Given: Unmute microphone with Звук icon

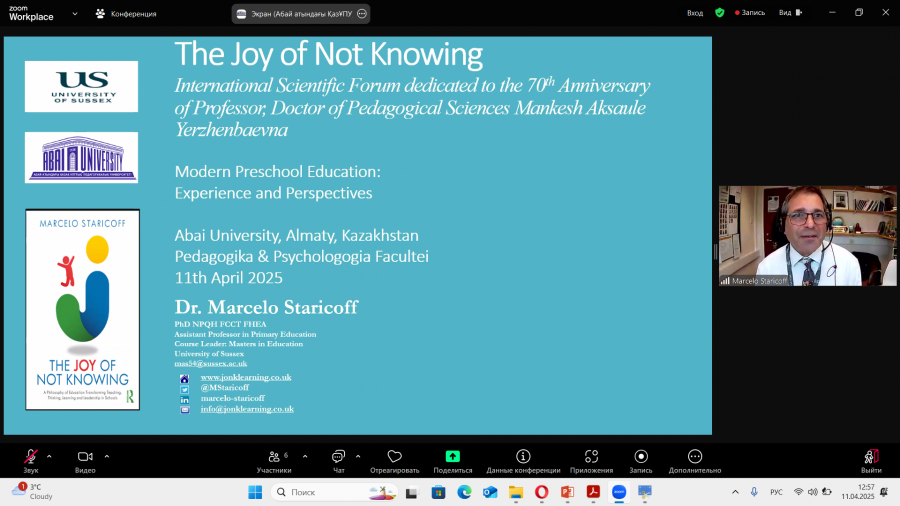Looking at the screenshot, I should tap(31, 461).
